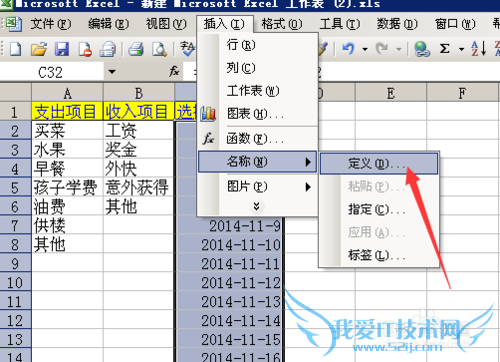
Task: Save the workbook with the floppy disk icon
Action: pos(62,49)
